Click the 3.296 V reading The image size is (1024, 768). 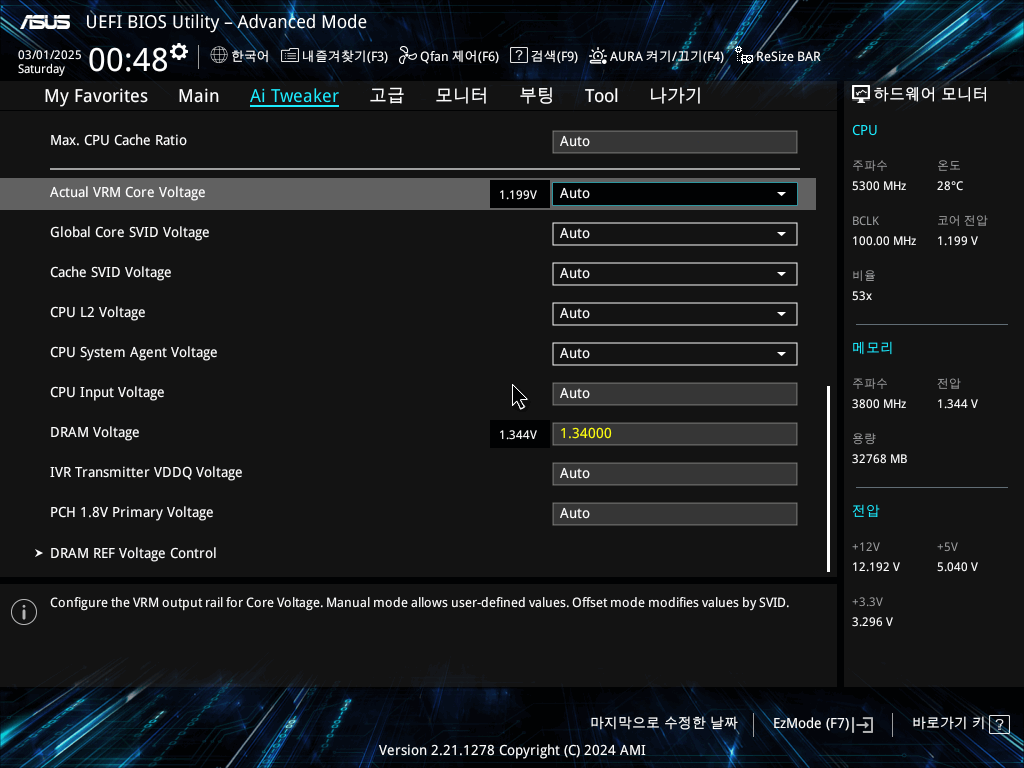click(872, 622)
